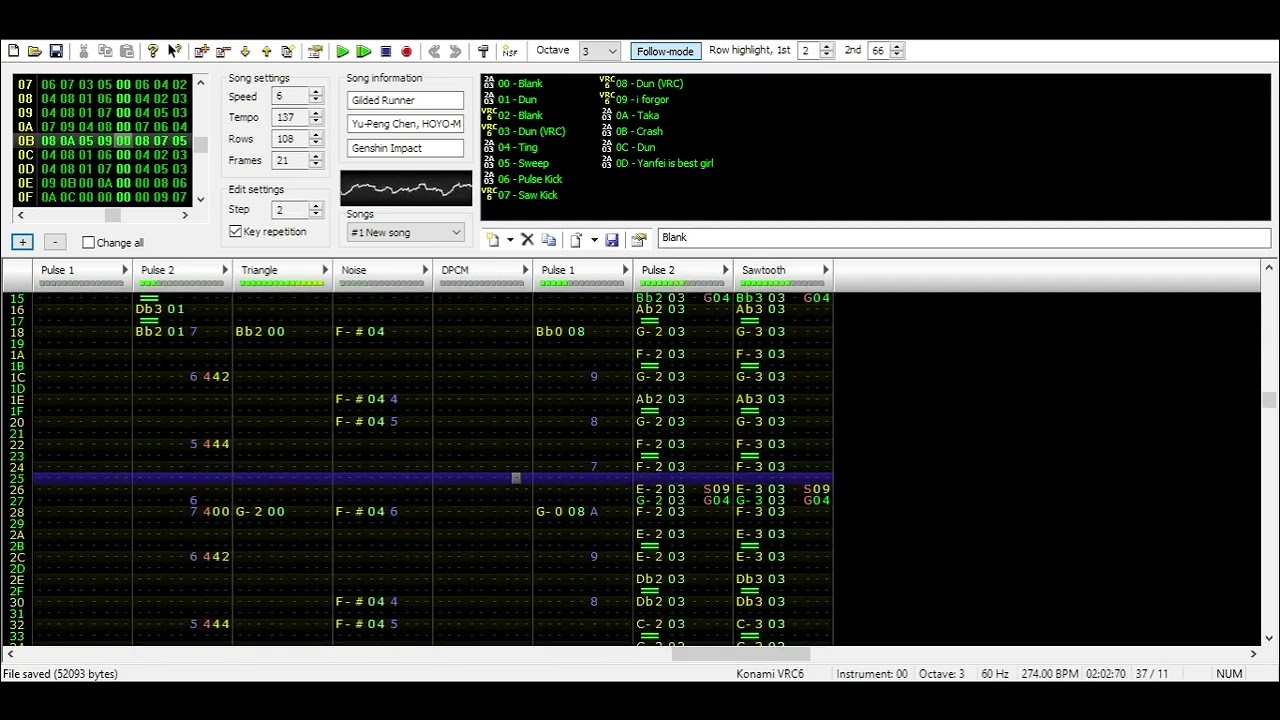Screen dimensions: 1280x720
Task: Click the instrument name field containing Blank
Action: [x=964, y=238]
